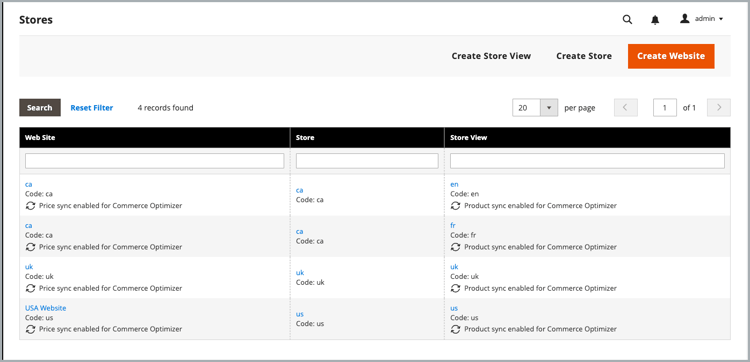Click the Code: fr text
Image resolution: width=750 pixels, height=362 pixels.
(463, 235)
